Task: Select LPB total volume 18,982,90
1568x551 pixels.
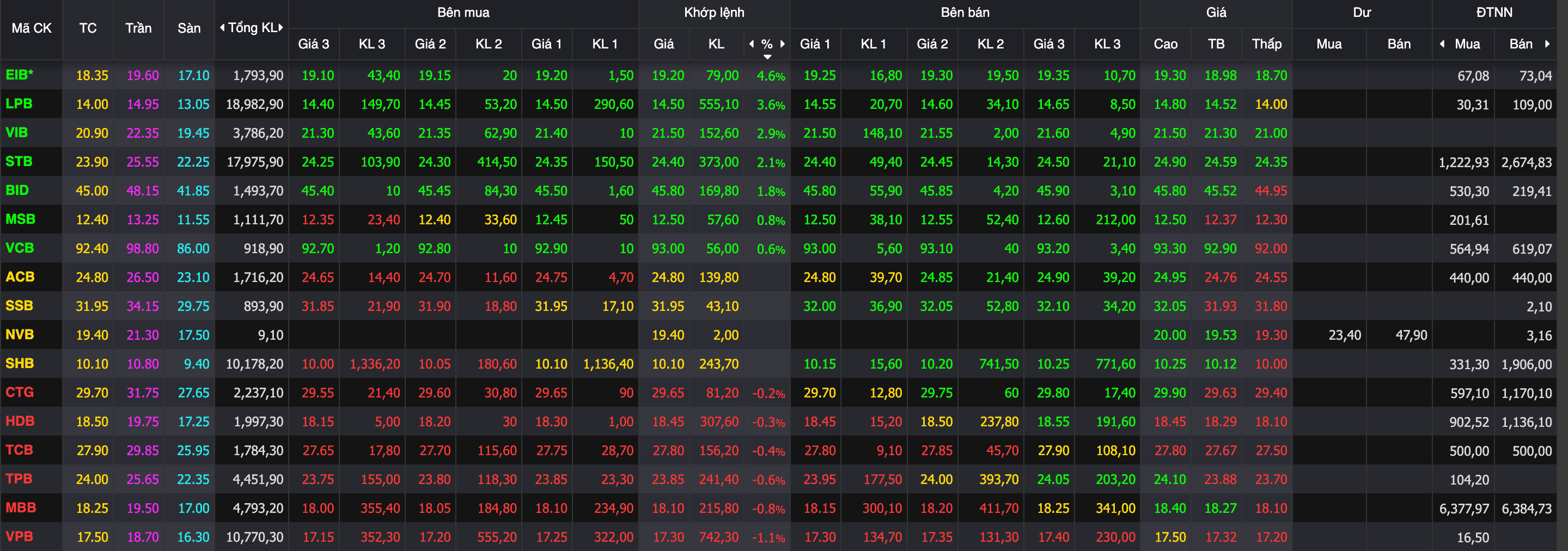Action: 254,104
